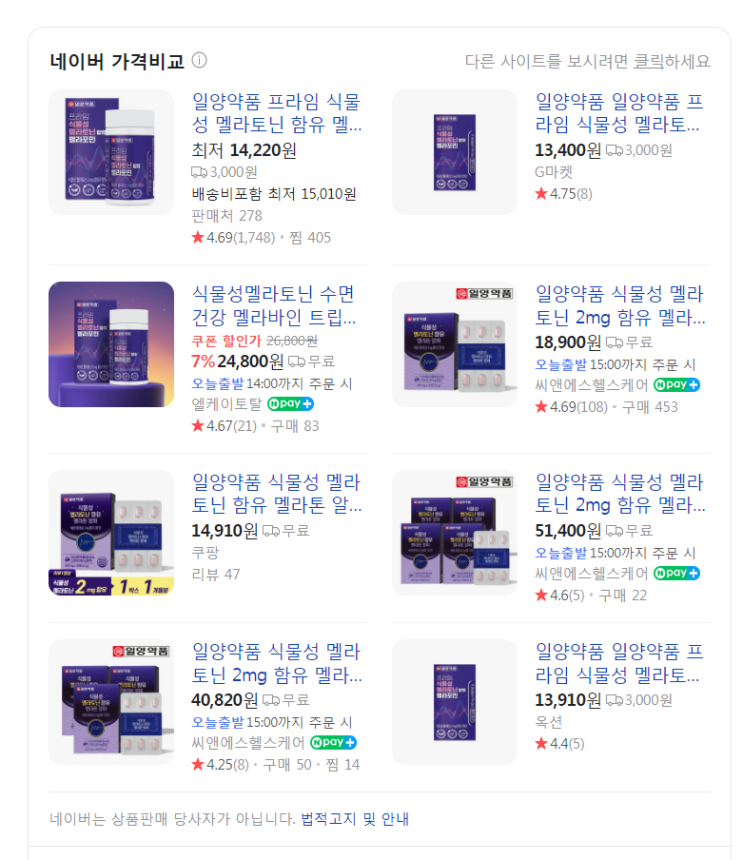Click Npay plus badge on 40,820원 listing
This screenshot has height=860, width=743.
333,743
